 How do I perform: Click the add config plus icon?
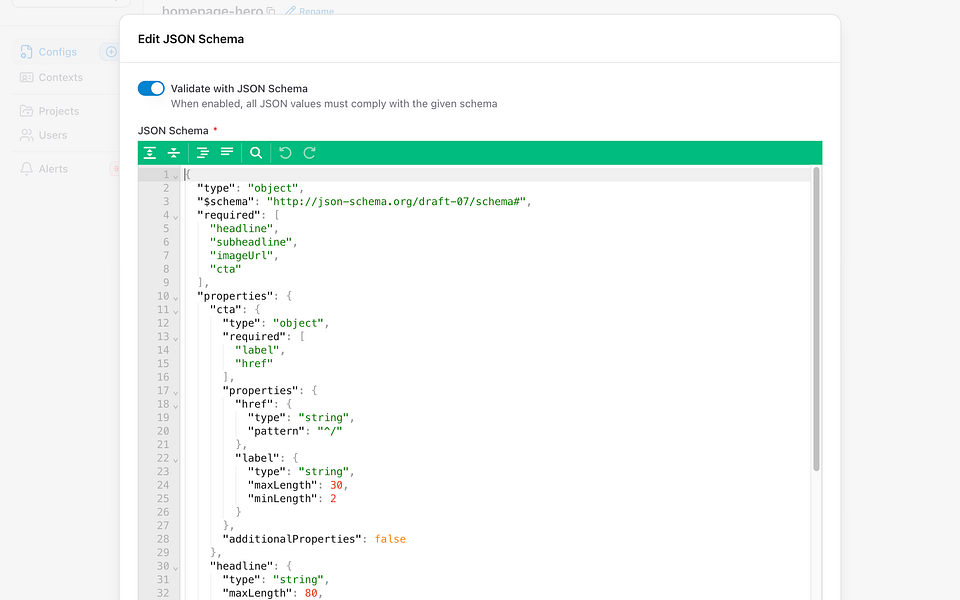pos(111,52)
